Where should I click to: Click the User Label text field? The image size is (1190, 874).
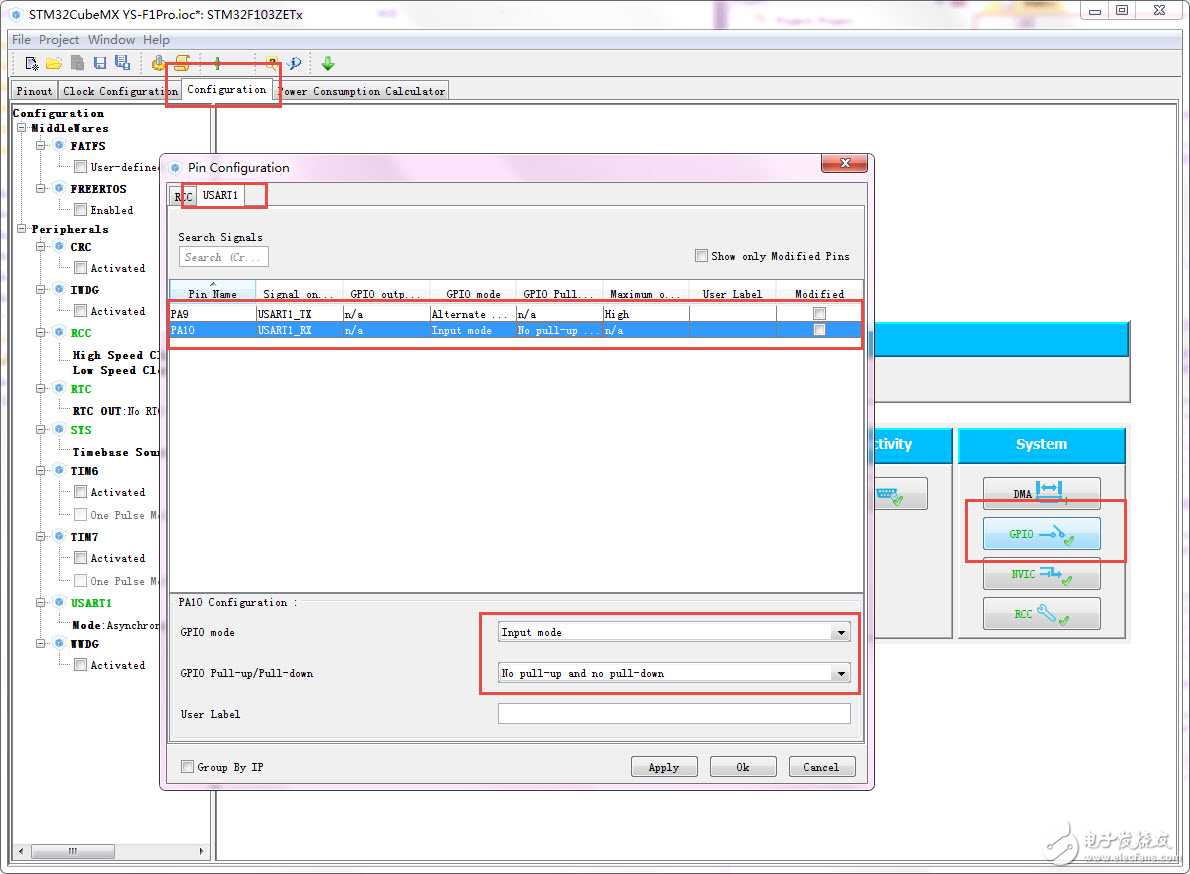(x=674, y=714)
